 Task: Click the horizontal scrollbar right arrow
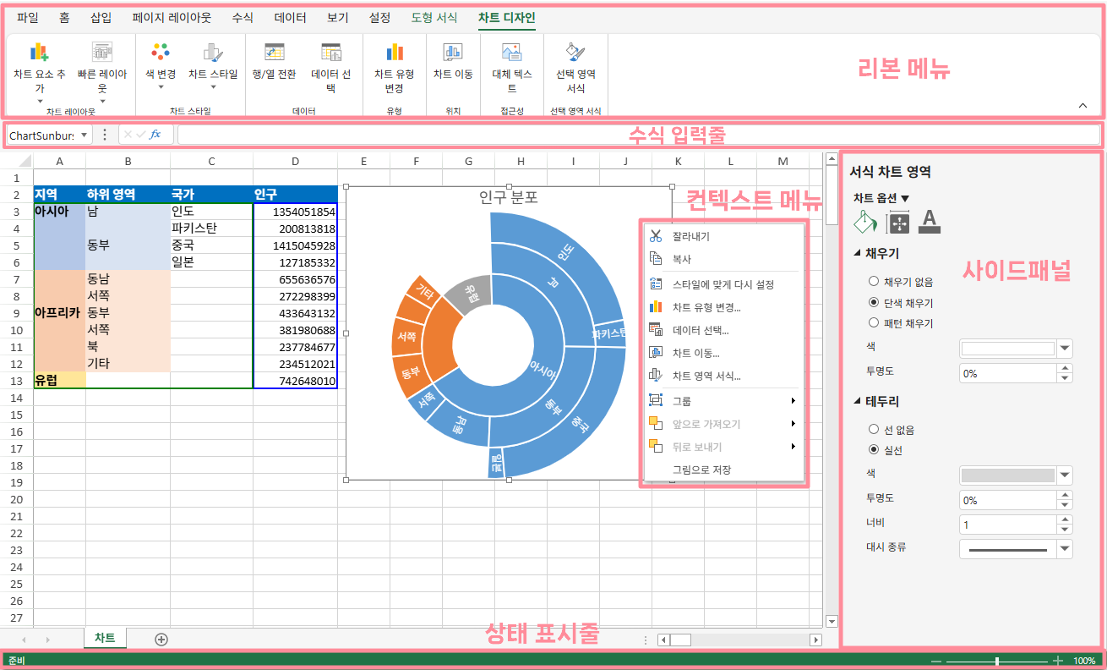pyautogui.click(x=816, y=640)
